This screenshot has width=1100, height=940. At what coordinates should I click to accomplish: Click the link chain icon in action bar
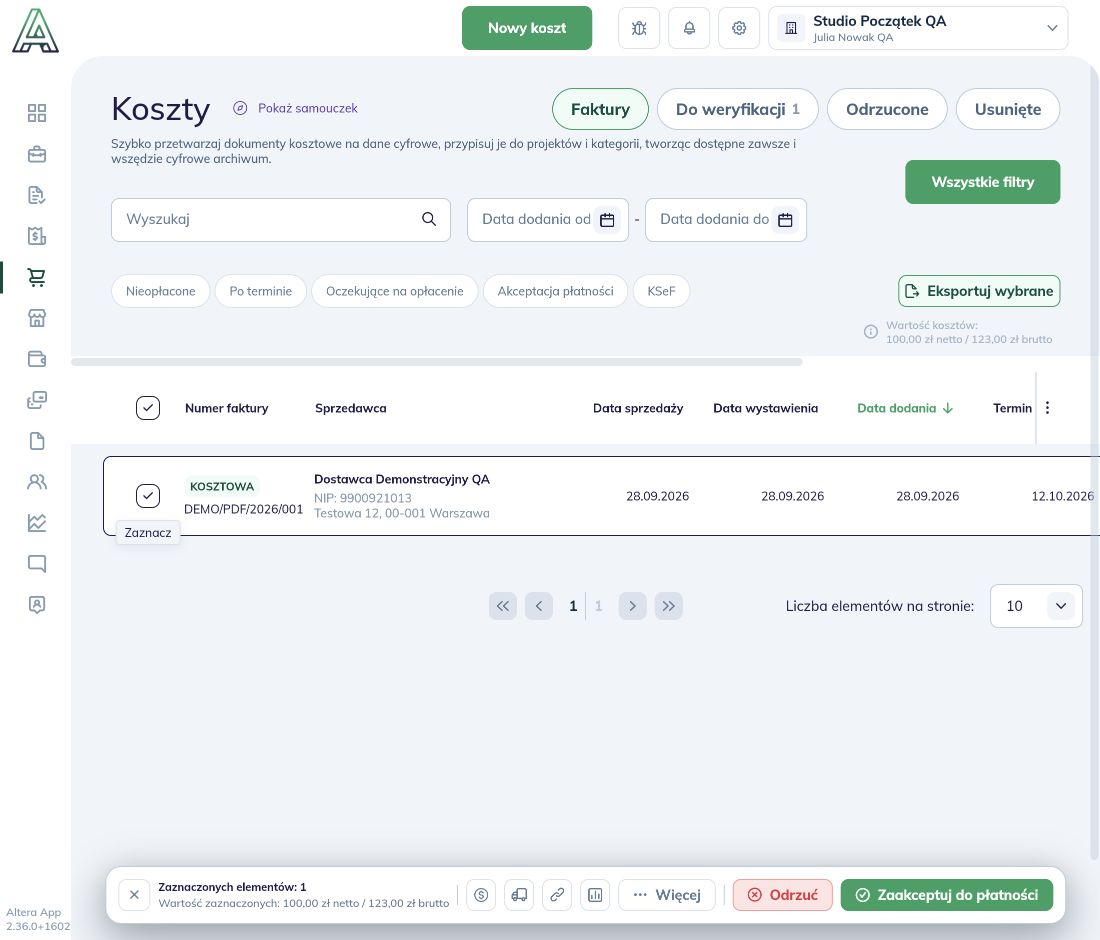pos(557,895)
